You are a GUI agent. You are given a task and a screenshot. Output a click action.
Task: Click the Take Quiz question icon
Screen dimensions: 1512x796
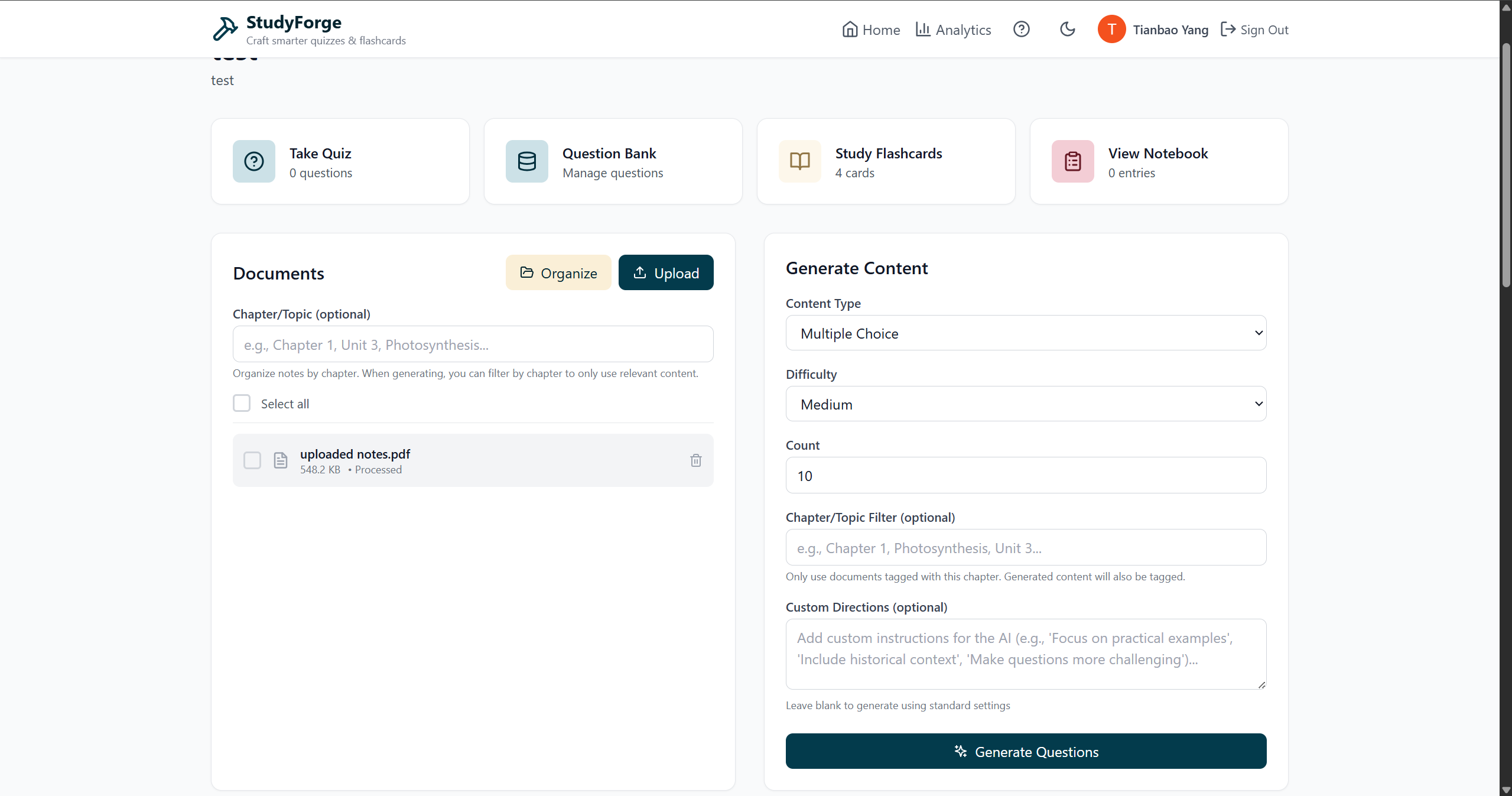coord(254,161)
